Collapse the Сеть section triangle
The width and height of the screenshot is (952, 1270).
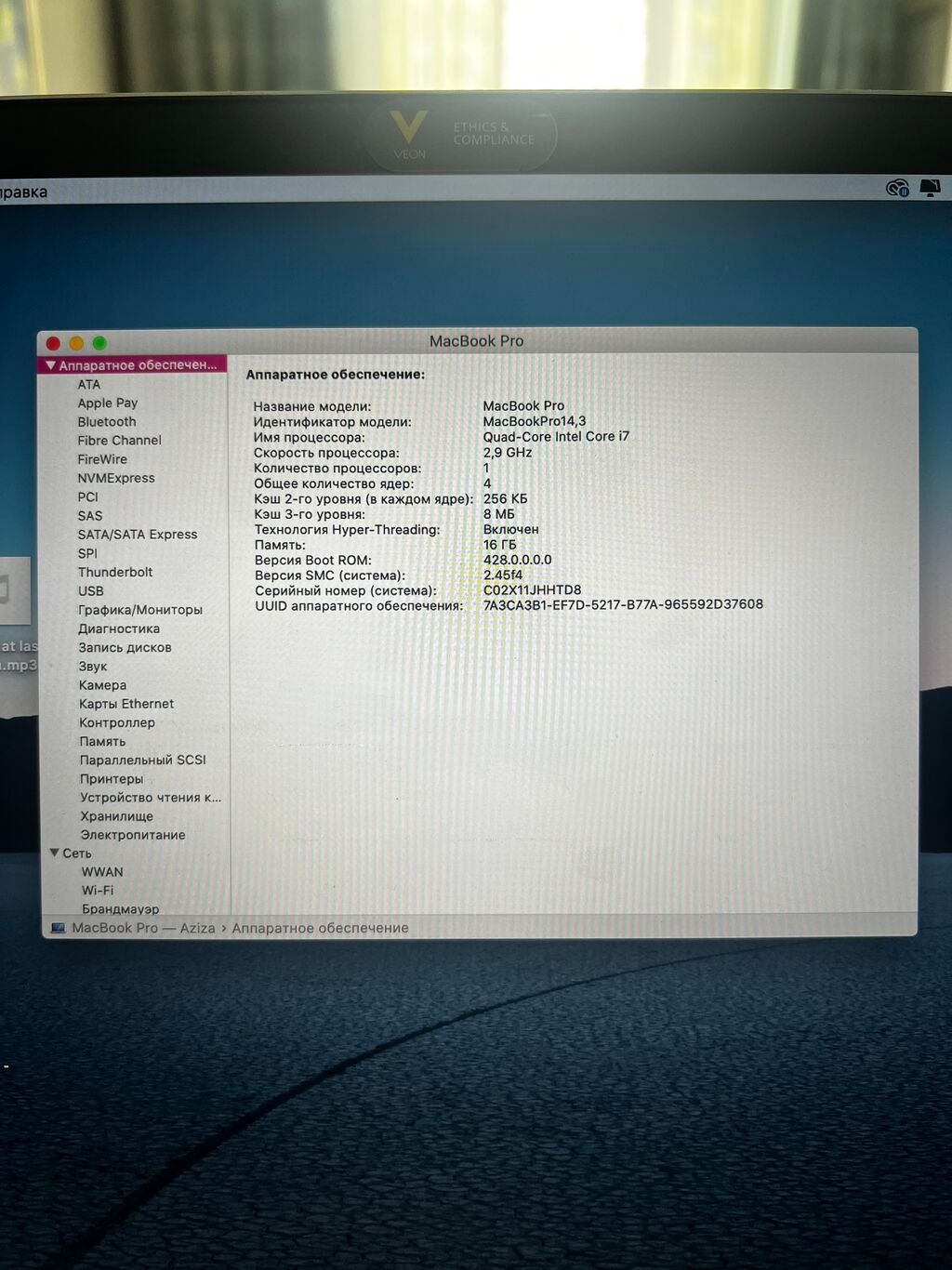point(54,853)
